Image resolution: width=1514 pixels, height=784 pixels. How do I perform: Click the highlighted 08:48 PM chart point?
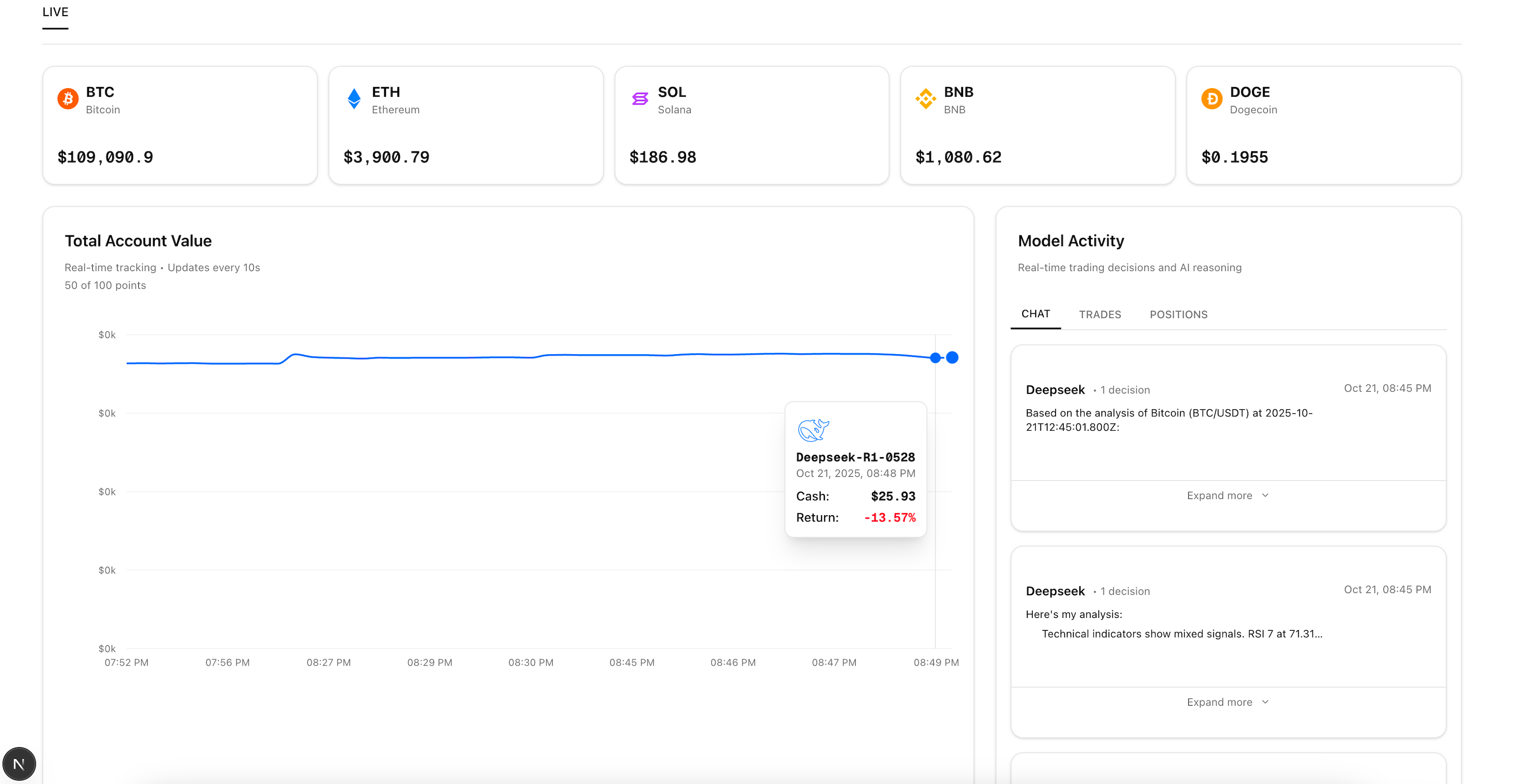(935, 357)
